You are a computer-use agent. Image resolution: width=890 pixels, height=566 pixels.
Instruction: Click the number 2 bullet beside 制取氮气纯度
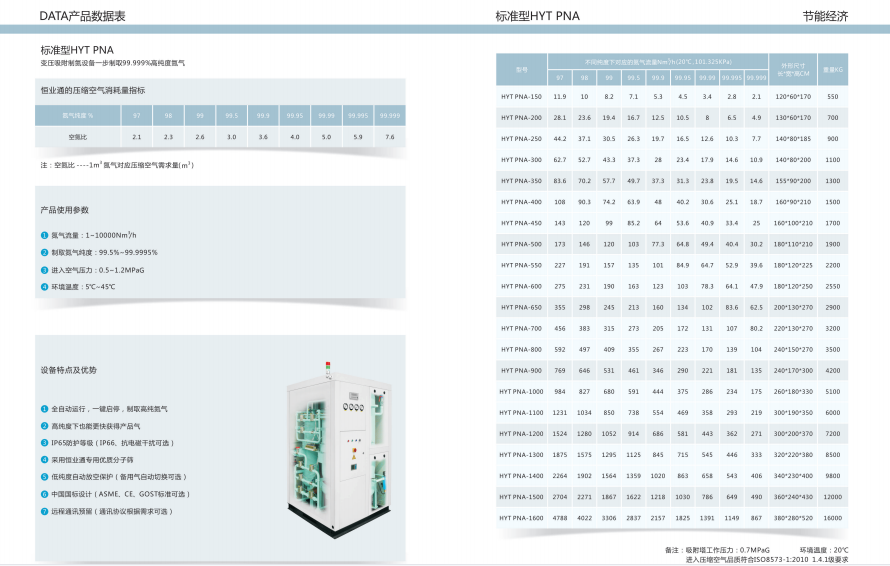click(44, 252)
